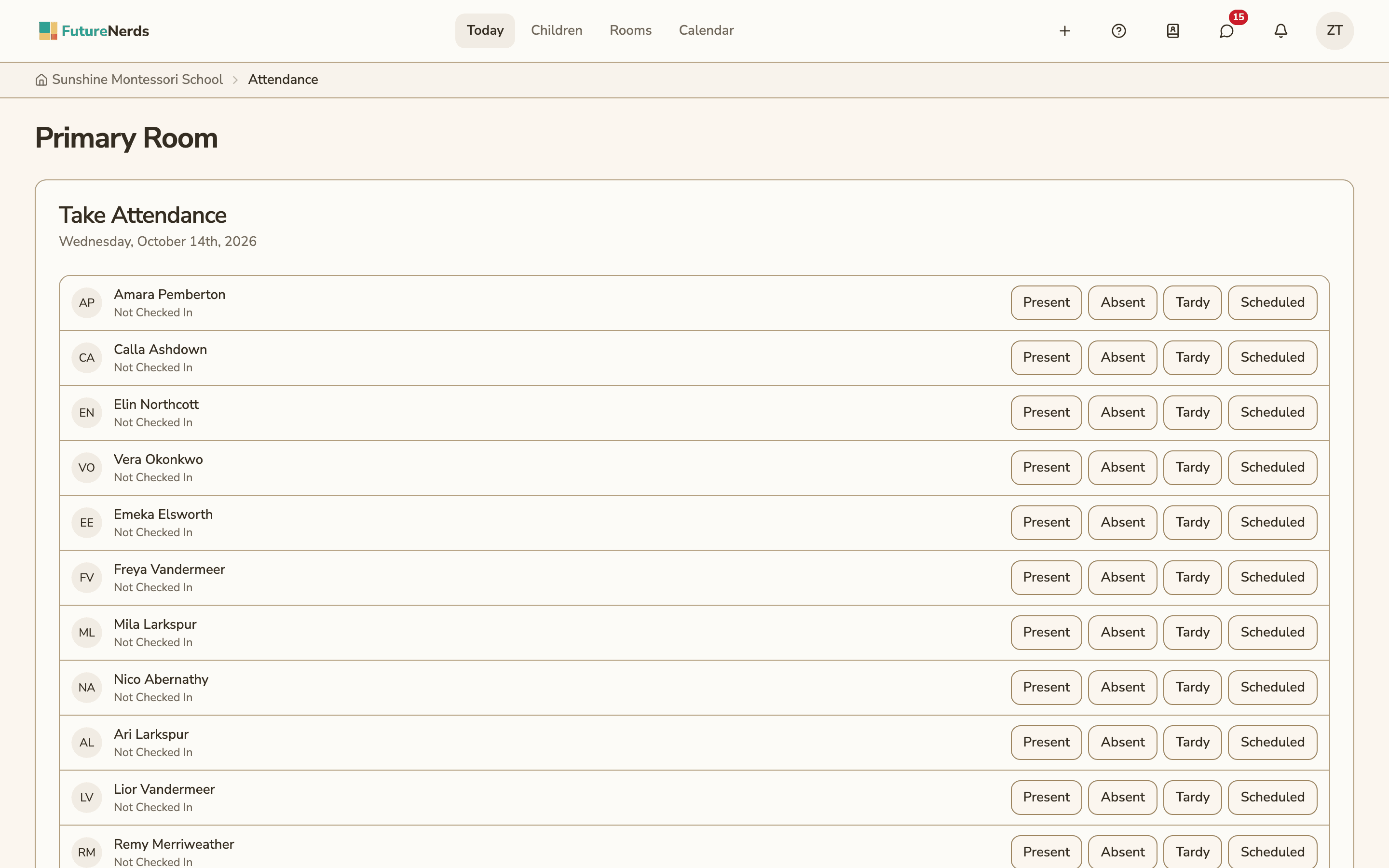Mark Calla Ashdown as Present
The width and height of the screenshot is (1389, 868).
coord(1046,358)
